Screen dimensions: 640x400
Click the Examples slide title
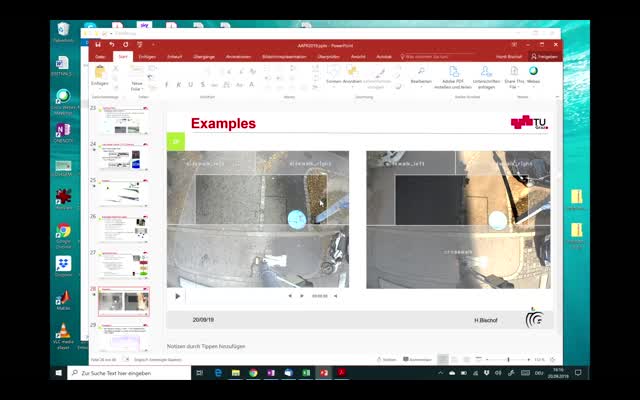(x=223, y=123)
